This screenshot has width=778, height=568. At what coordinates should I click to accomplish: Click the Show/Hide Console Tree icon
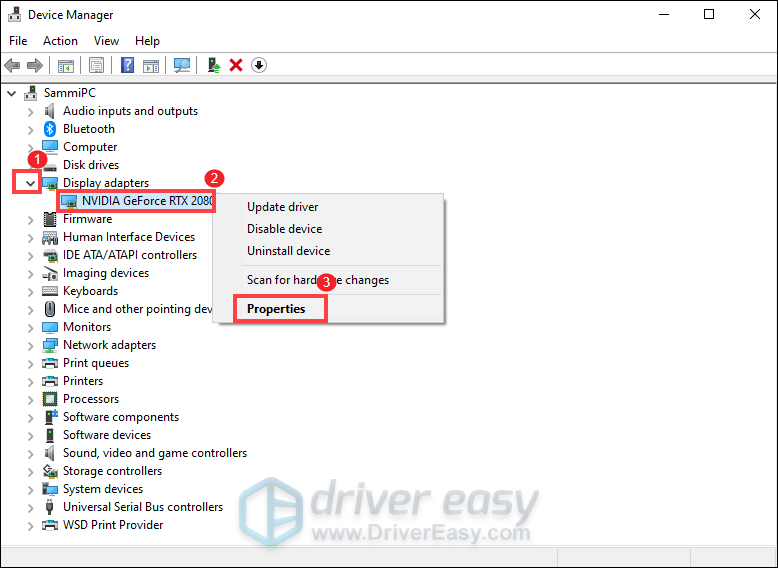click(x=65, y=65)
